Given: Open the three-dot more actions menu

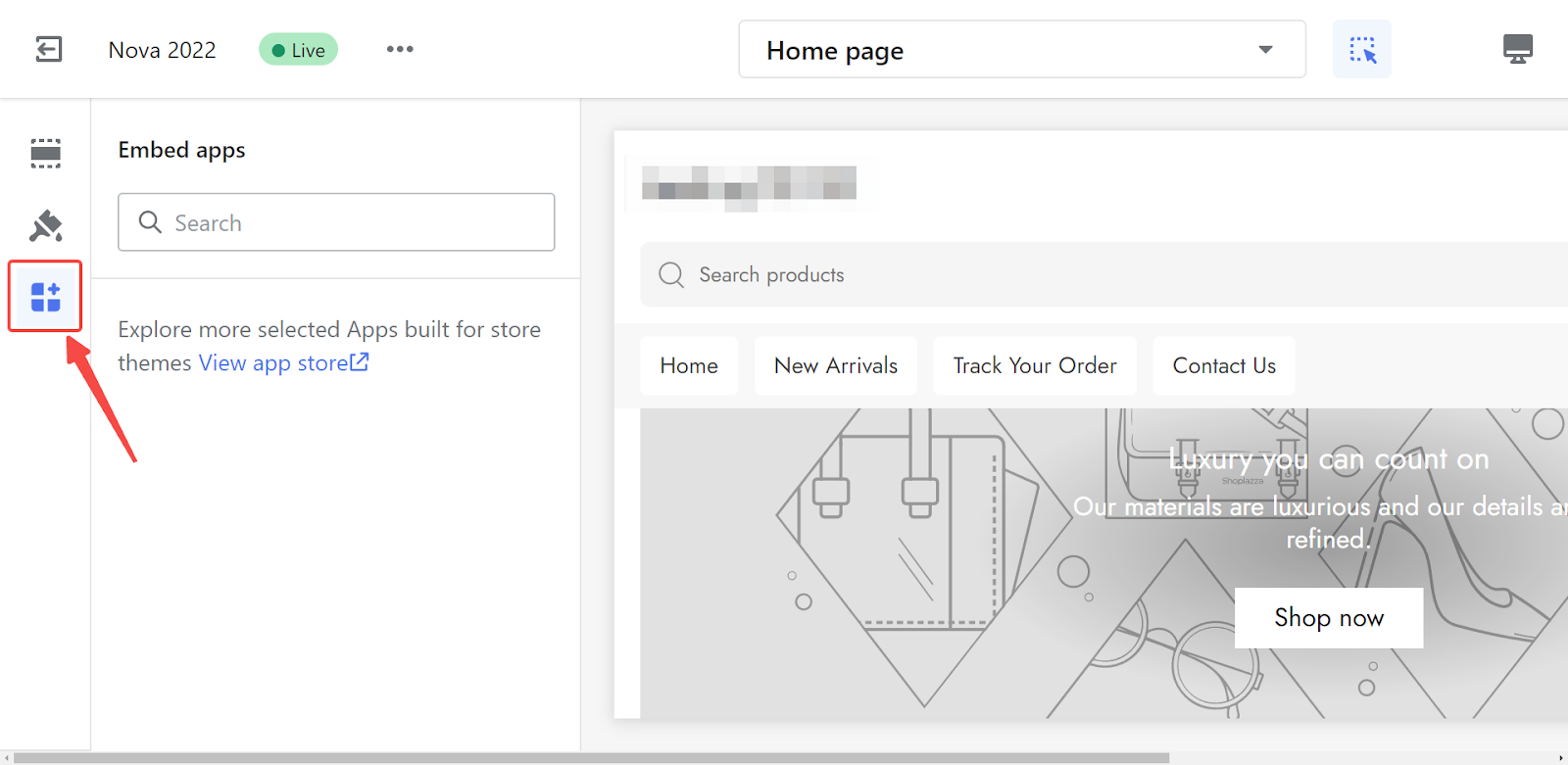Looking at the screenshot, I should (400, 49).
